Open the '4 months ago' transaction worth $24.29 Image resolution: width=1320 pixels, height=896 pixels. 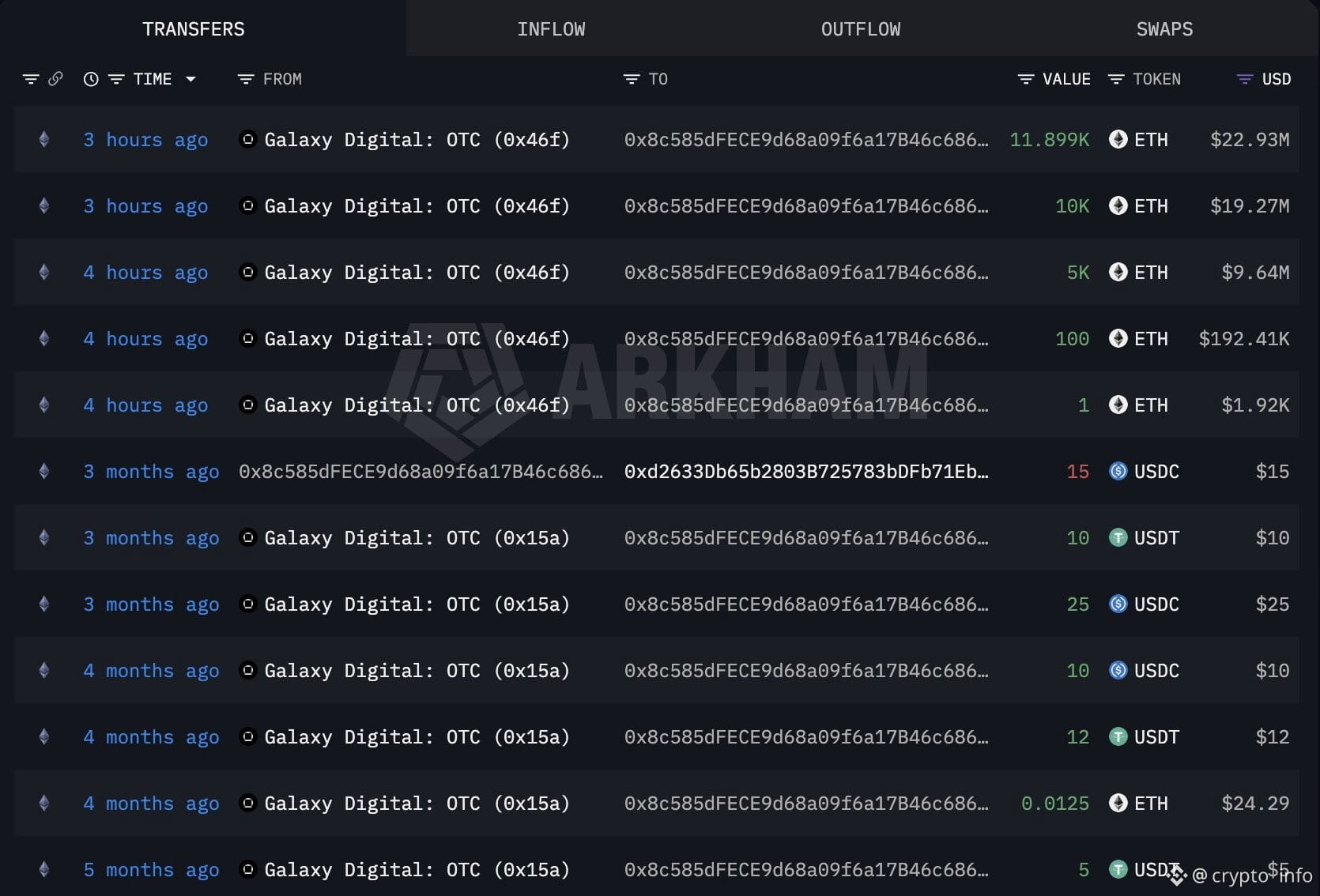point(151,804)
